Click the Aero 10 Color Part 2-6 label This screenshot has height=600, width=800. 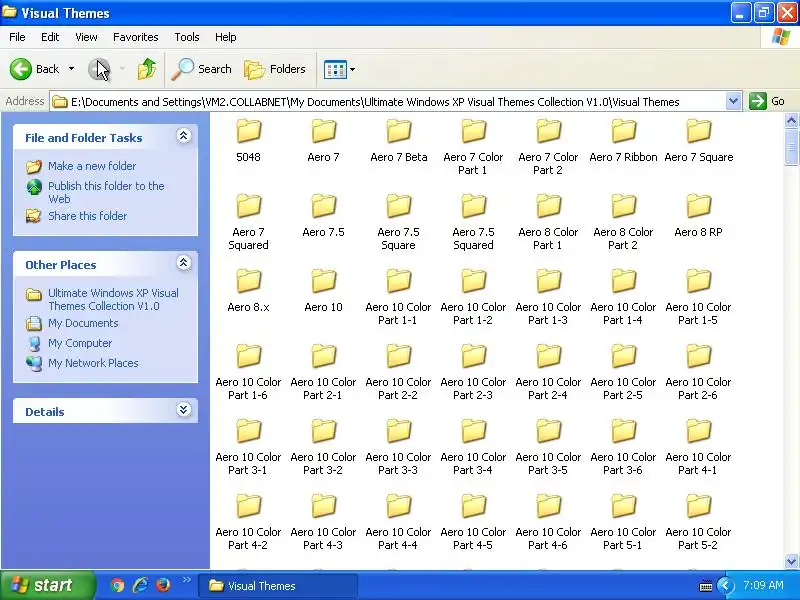pyautogui.click(x=698, y=388)
